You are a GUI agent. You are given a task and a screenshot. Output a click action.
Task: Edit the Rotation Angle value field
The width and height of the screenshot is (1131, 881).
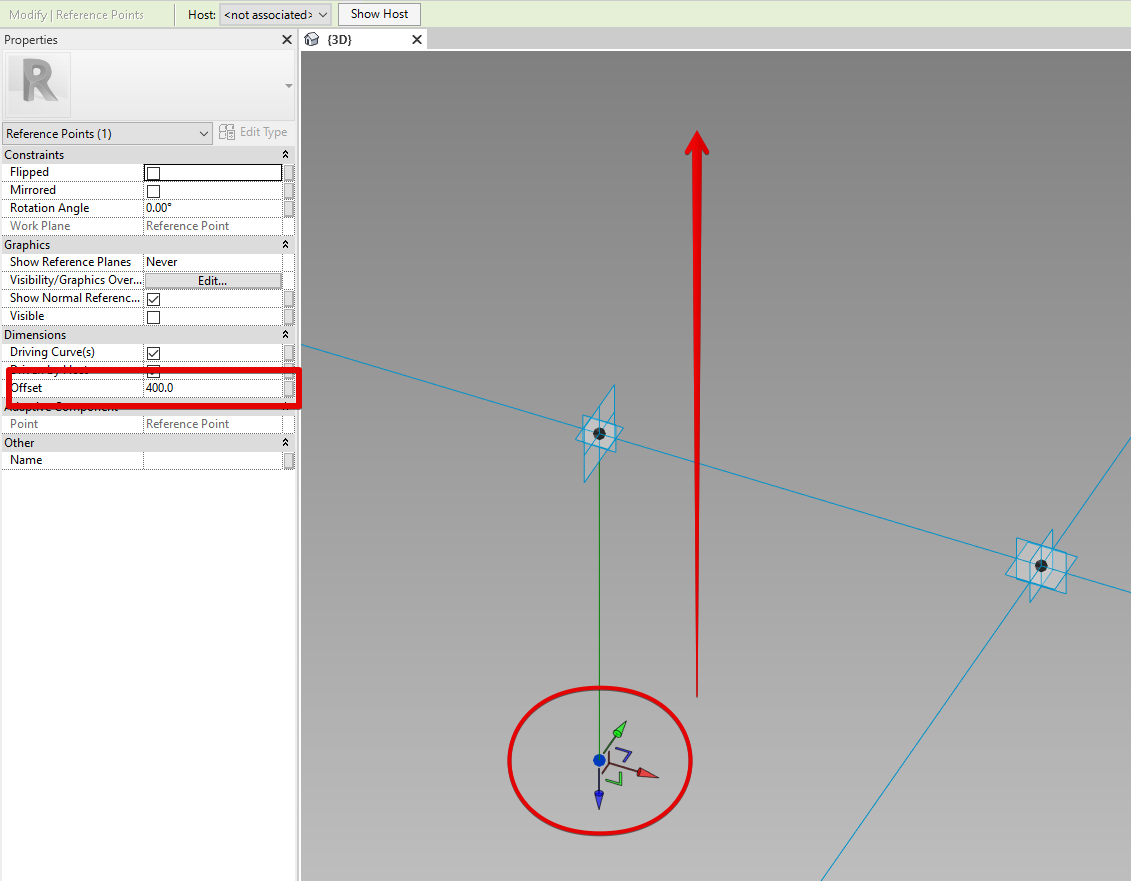213,208
